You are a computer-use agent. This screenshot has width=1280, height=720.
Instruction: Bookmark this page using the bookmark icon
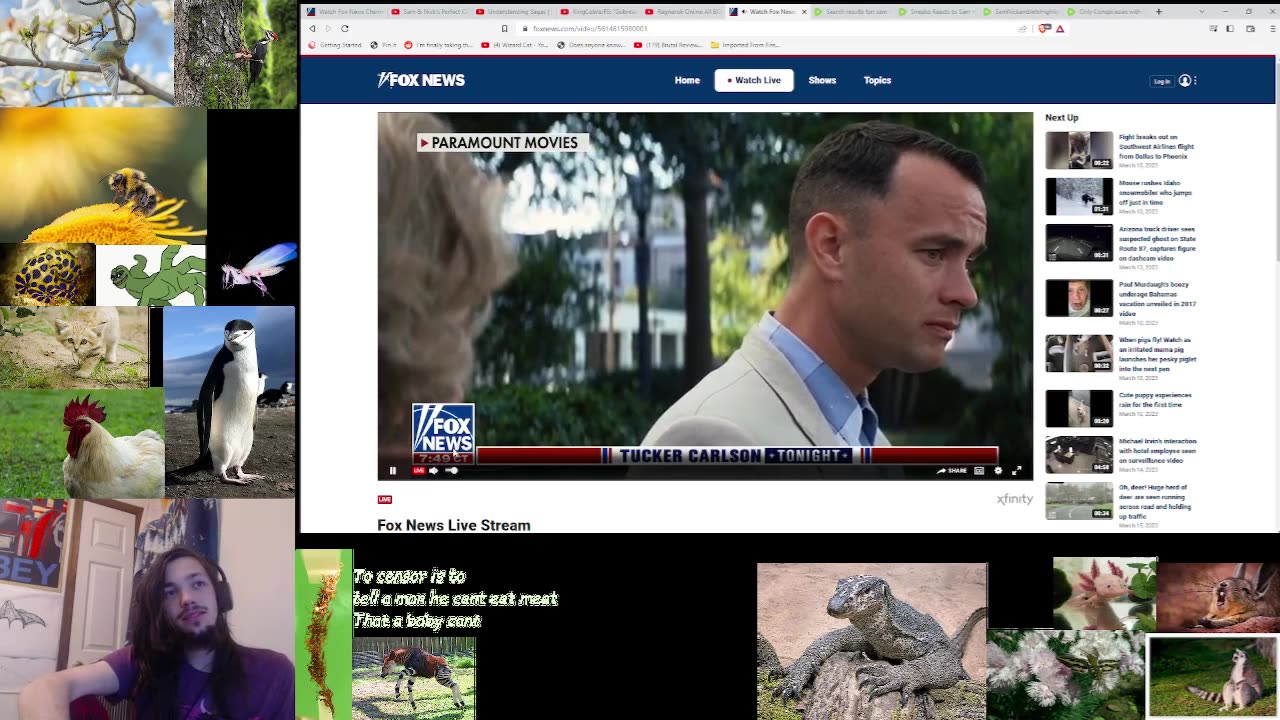click(x=504, y=28)
